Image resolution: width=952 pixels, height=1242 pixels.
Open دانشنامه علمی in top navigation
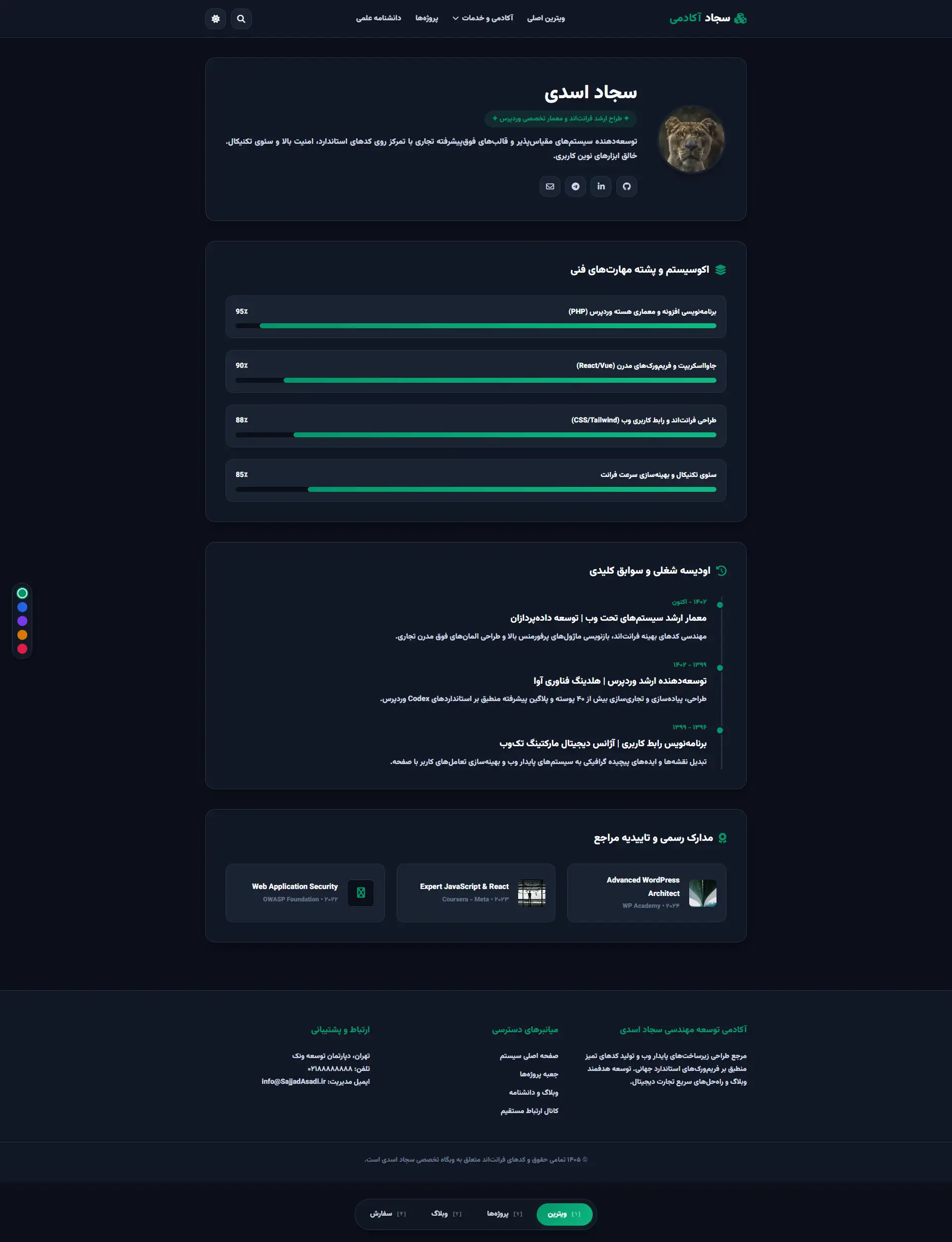[x=378, y=18]
